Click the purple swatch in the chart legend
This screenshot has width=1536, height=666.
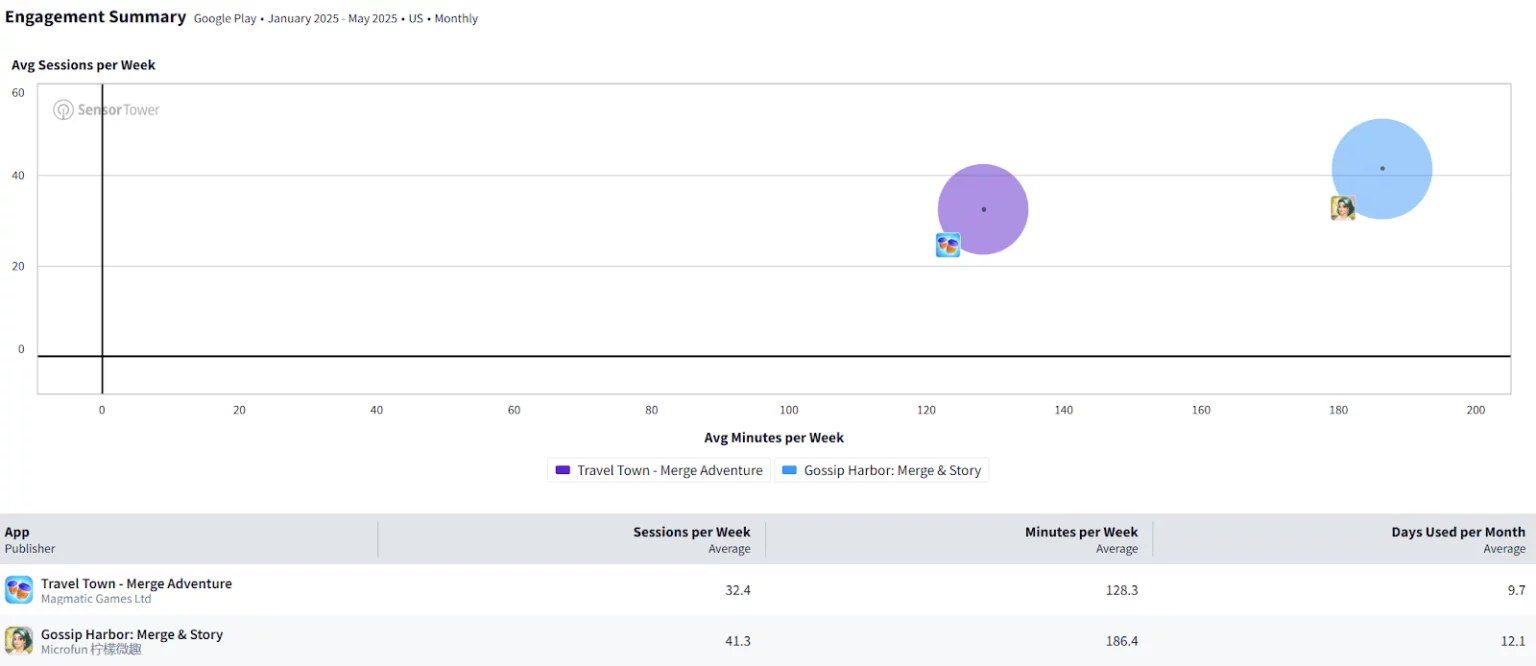point(562,471)
